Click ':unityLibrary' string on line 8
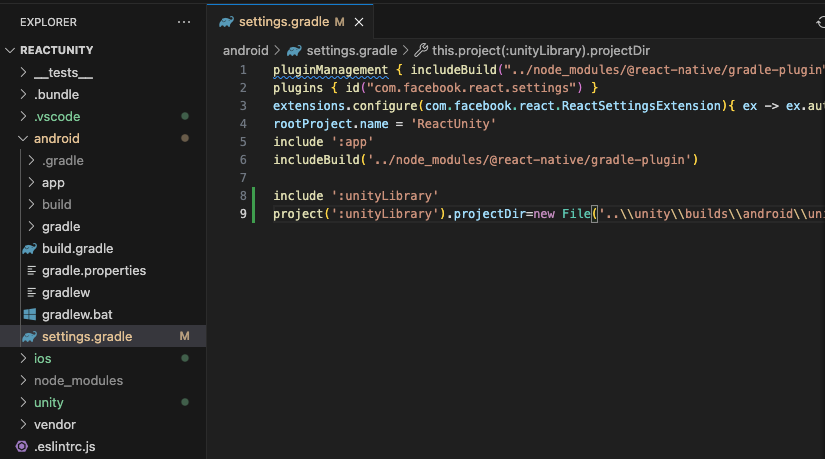 point(385,196)
